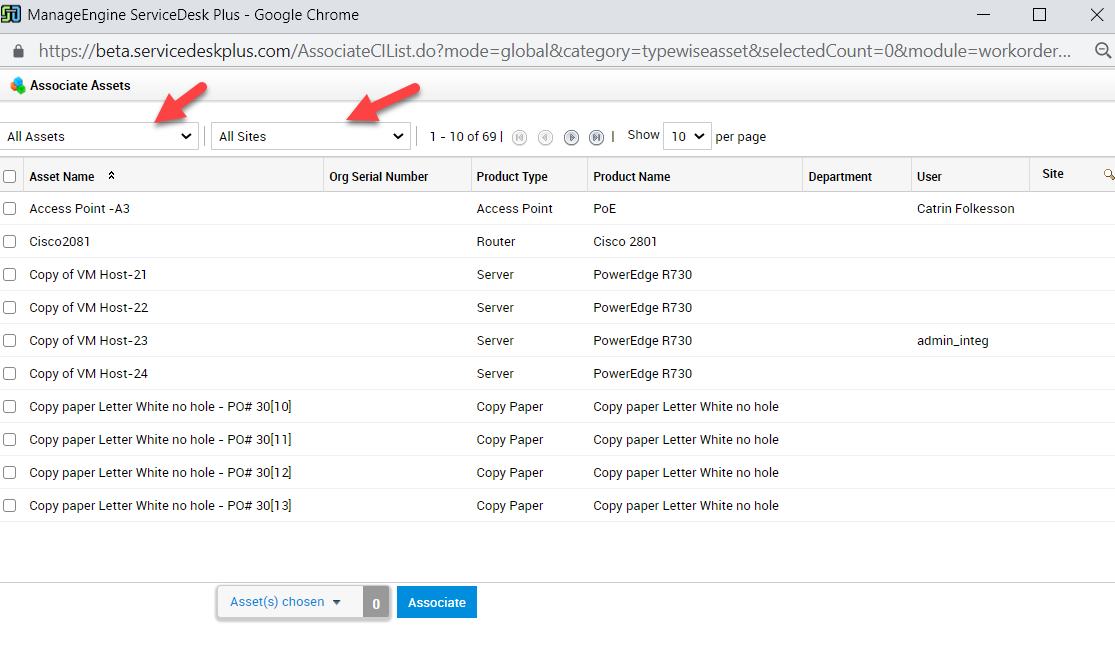Viewport: 1115px width, 661px height.
Task: Open the All Sites filter dropdown
Action: tap(311, 136)
